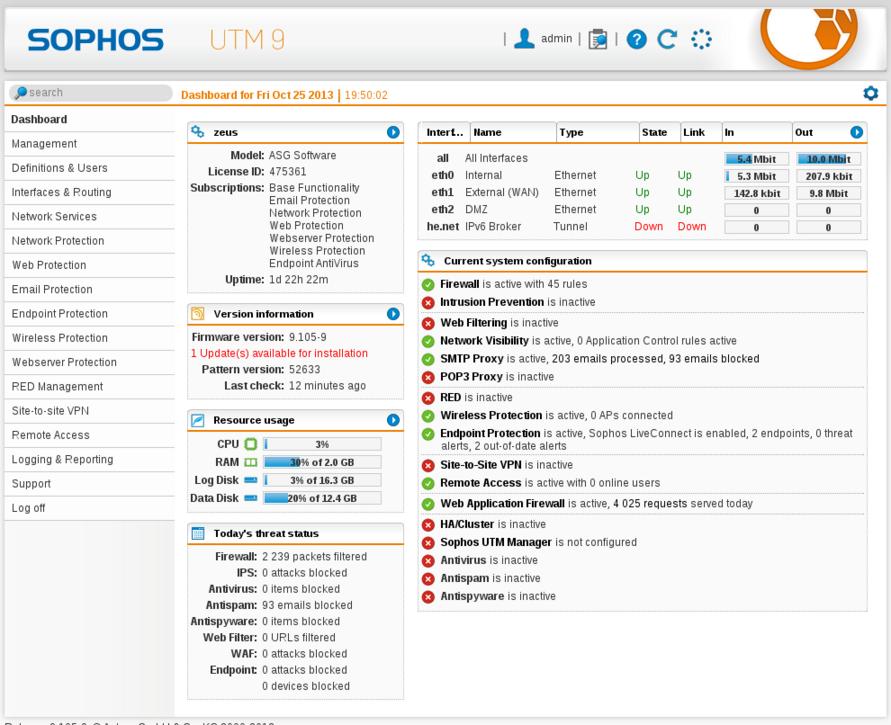891x725 pixels.
Task: Click the Data Disk drive icon
Action: click(x=251, y=498)
